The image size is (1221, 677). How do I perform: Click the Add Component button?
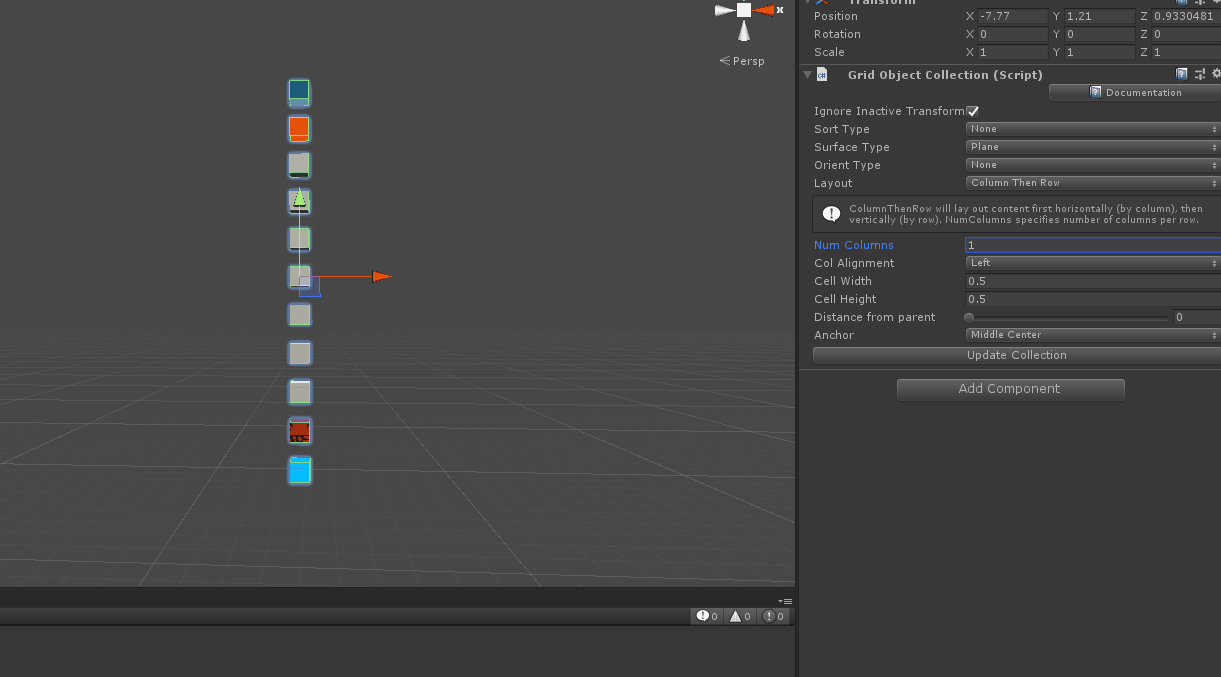point(1010,389)
